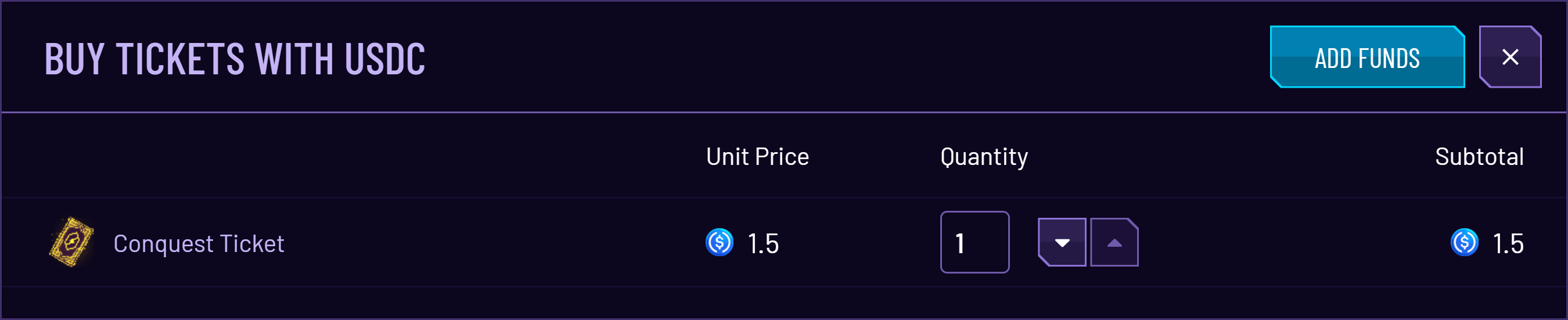This screenshot has height=320, width=1568.
Task: Click the Quantity column header
Action: [984, 157]
